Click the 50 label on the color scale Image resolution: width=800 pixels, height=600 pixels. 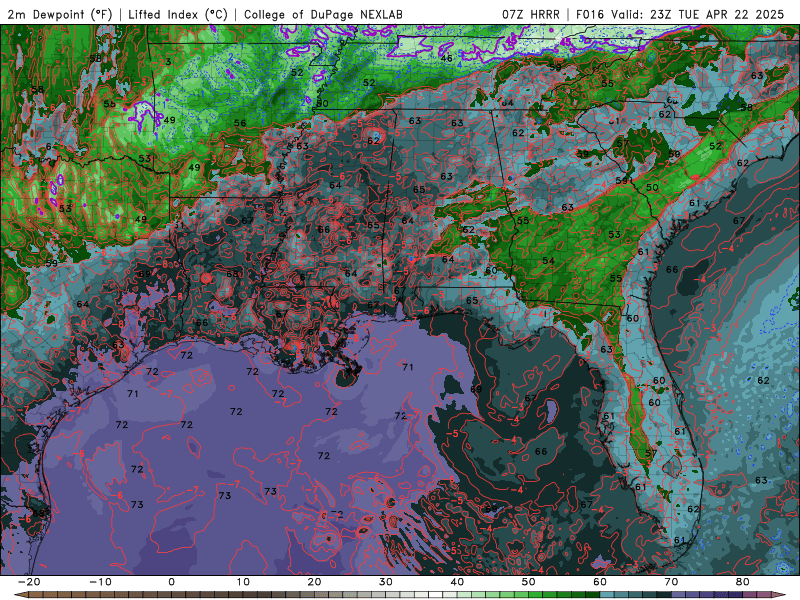click(x=529, y=582)
